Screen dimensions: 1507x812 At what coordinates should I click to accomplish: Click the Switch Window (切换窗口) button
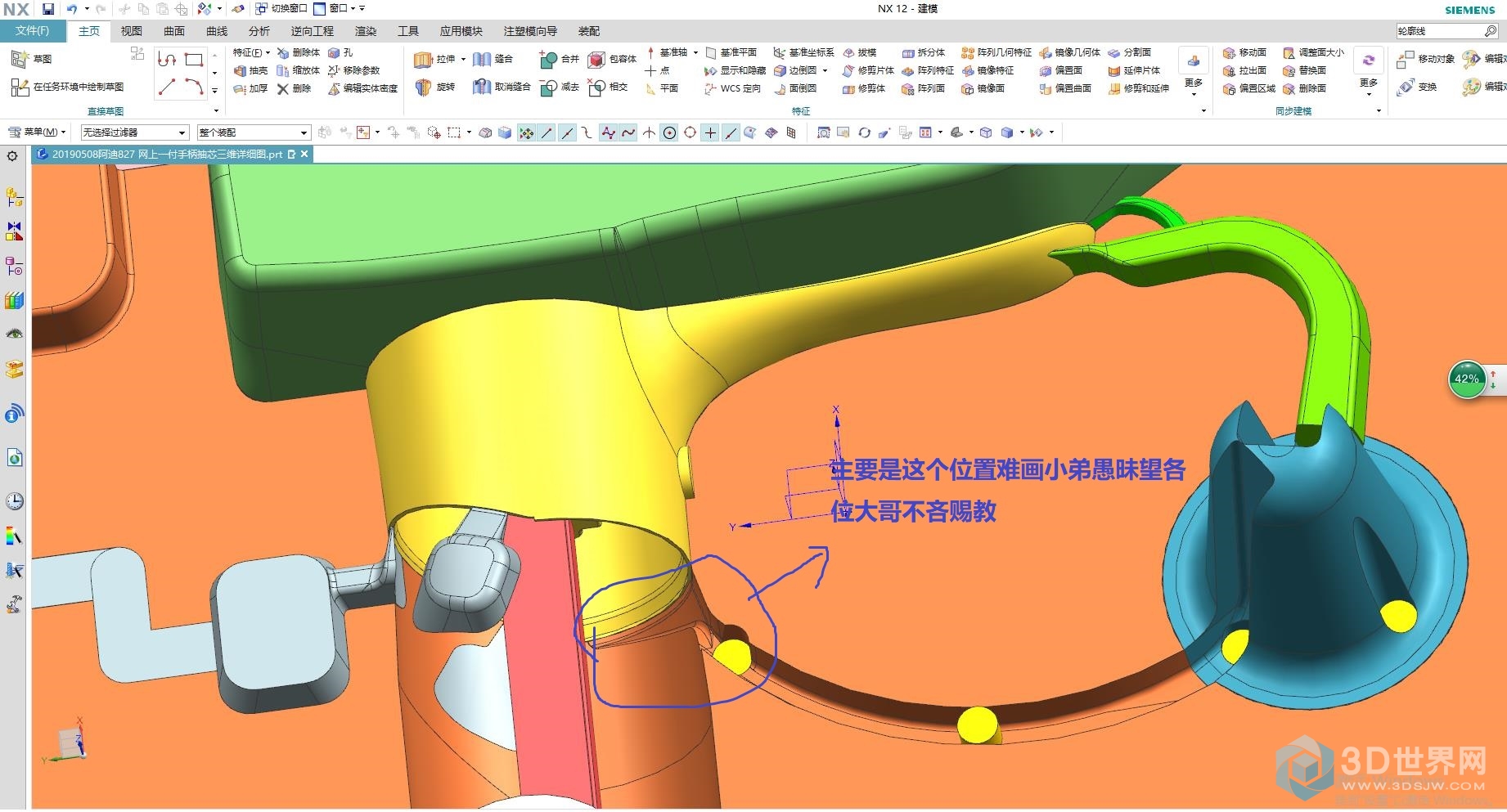pyautogui.click(x=281, y=9)
